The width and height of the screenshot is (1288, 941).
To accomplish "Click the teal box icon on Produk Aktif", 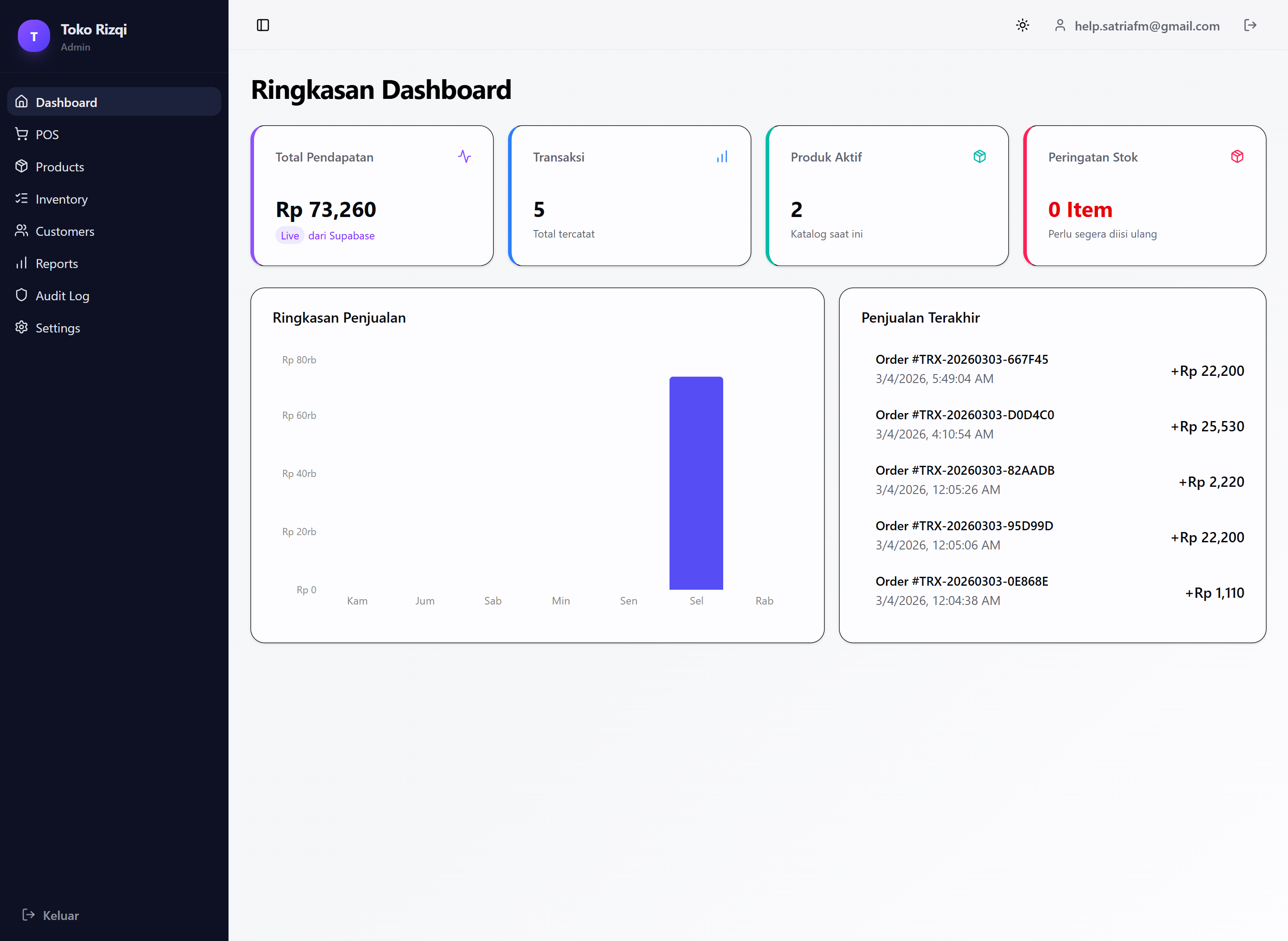I will click(979, 156).
